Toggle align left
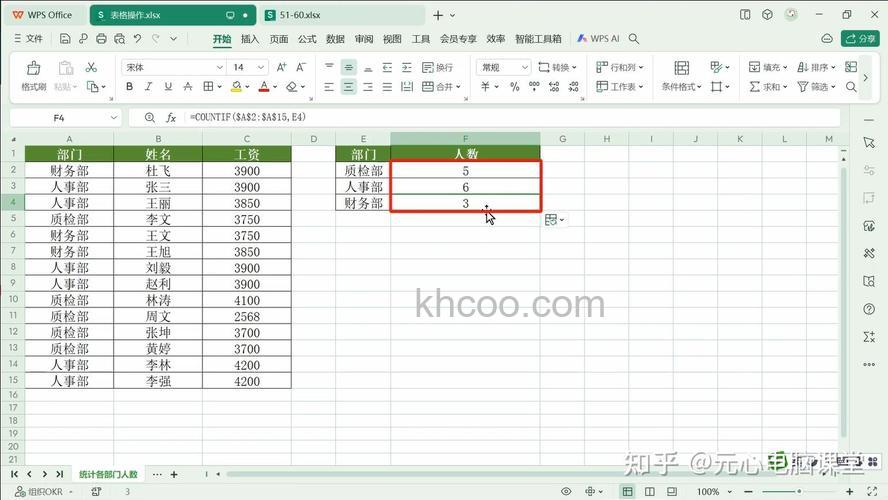The image size is (888, 500). pos(329,87)
